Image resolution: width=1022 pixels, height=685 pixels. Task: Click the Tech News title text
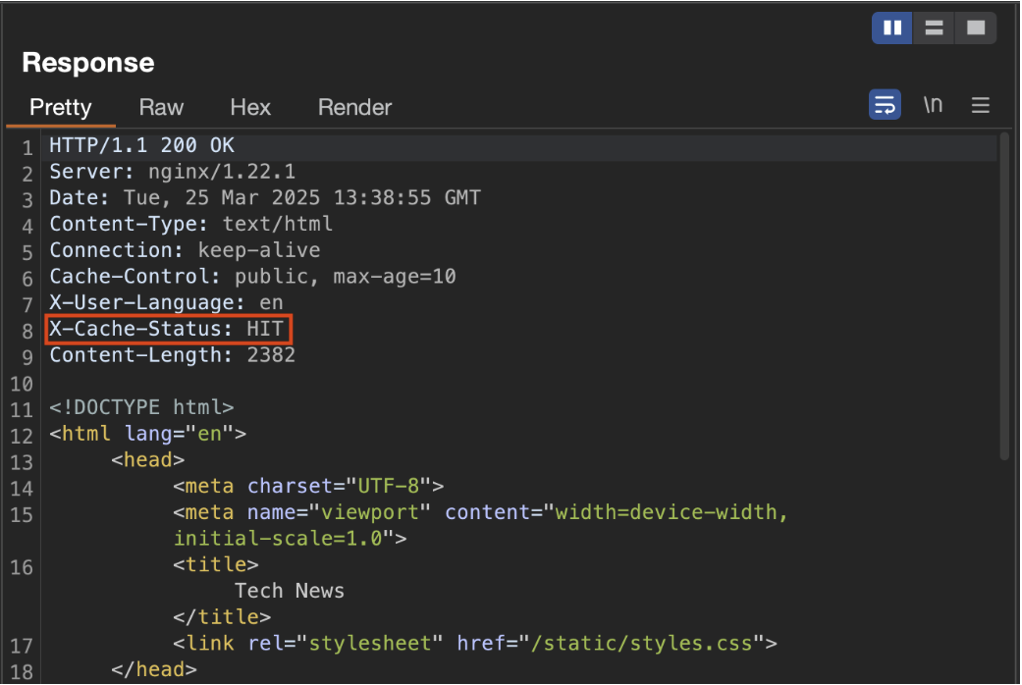pyautogui.click(x=289, y=591)
